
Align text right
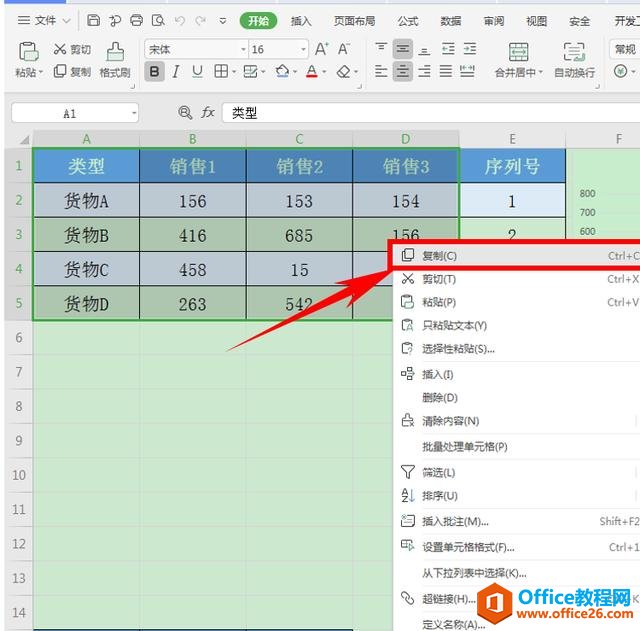pos(424,72)
